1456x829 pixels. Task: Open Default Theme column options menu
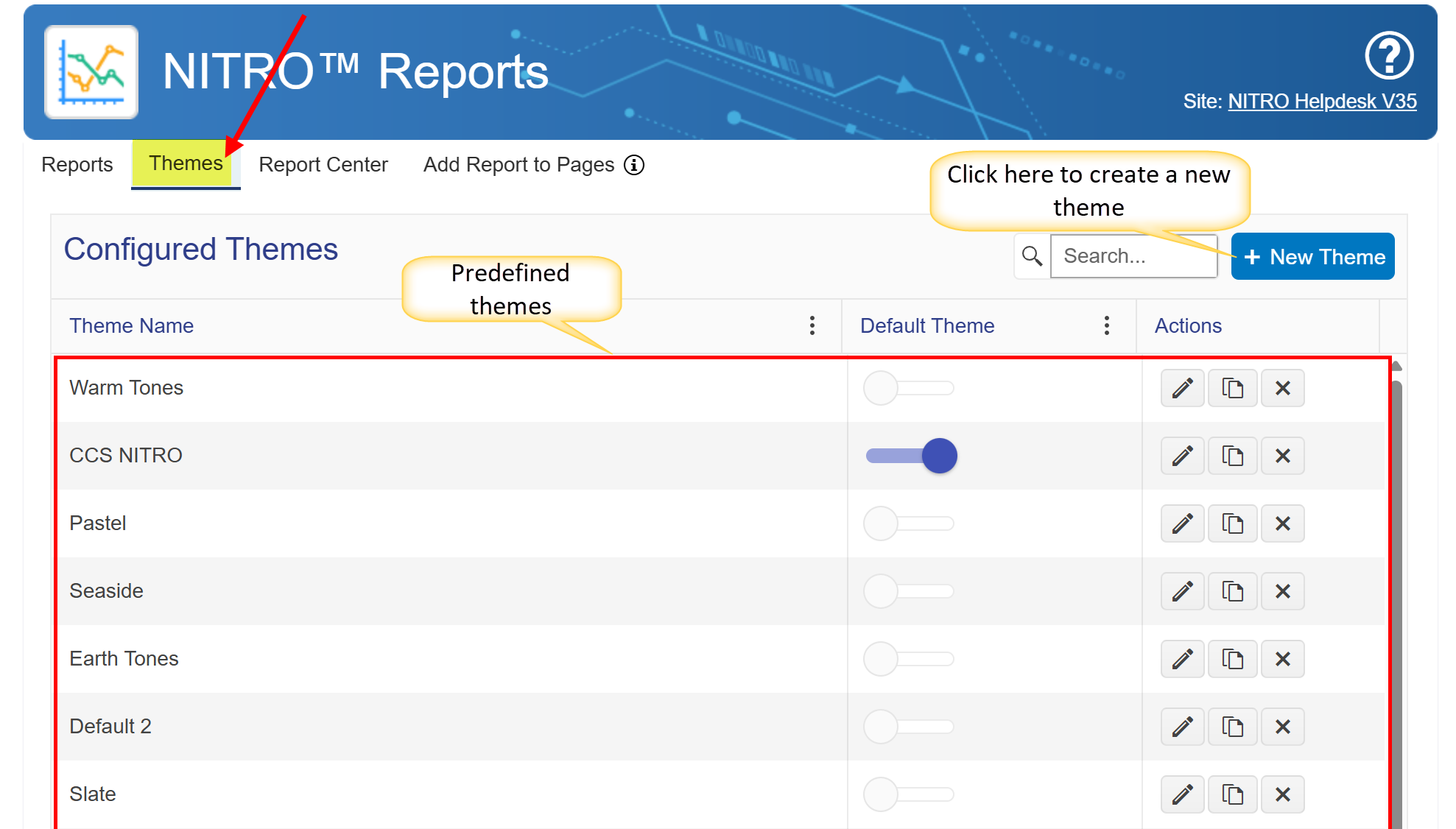click(1106, 325)
